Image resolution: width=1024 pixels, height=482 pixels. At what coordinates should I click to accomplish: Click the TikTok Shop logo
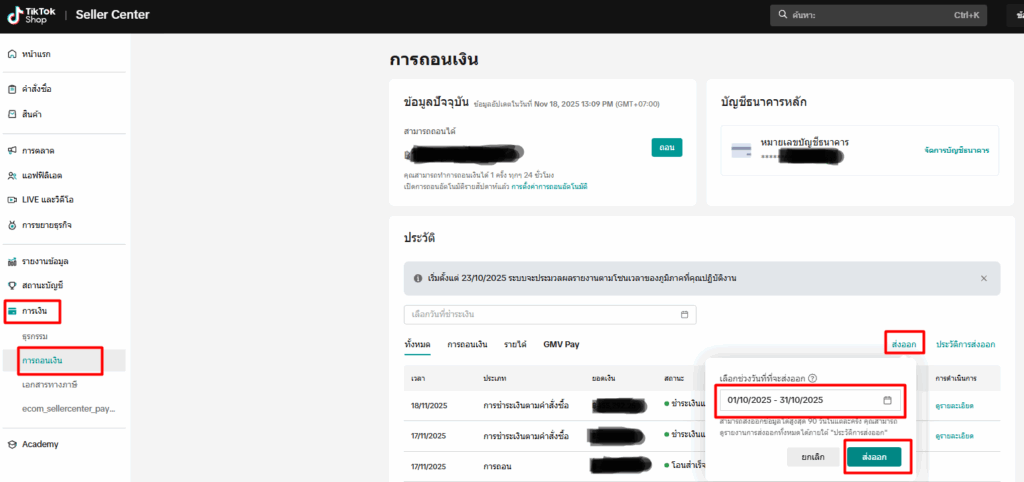33,15
